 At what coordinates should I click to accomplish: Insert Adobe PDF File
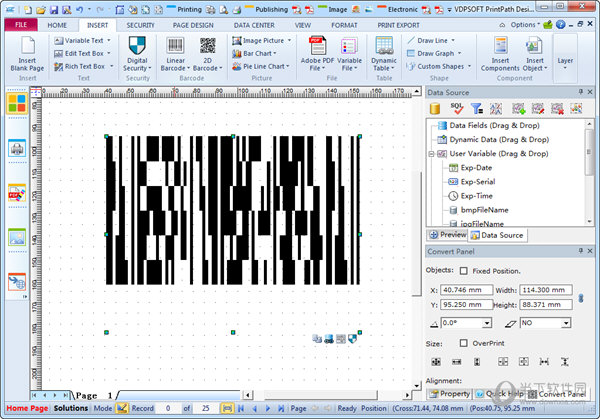(317, 46)
